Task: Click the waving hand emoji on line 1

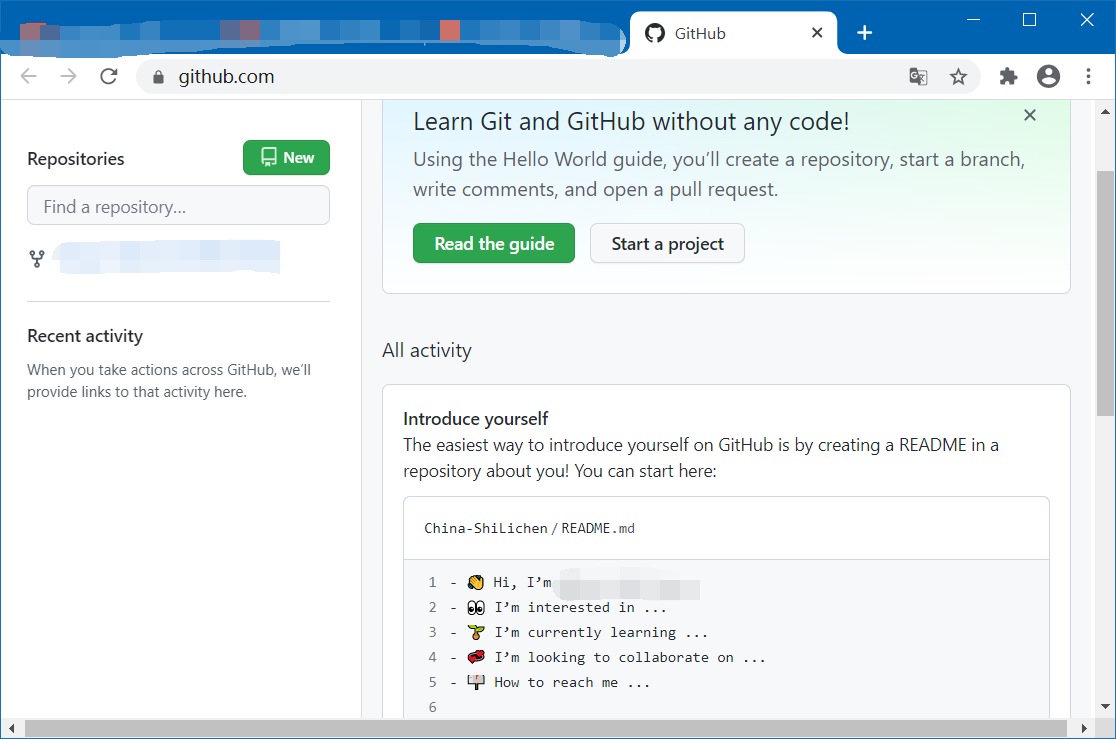Action: 475,582
